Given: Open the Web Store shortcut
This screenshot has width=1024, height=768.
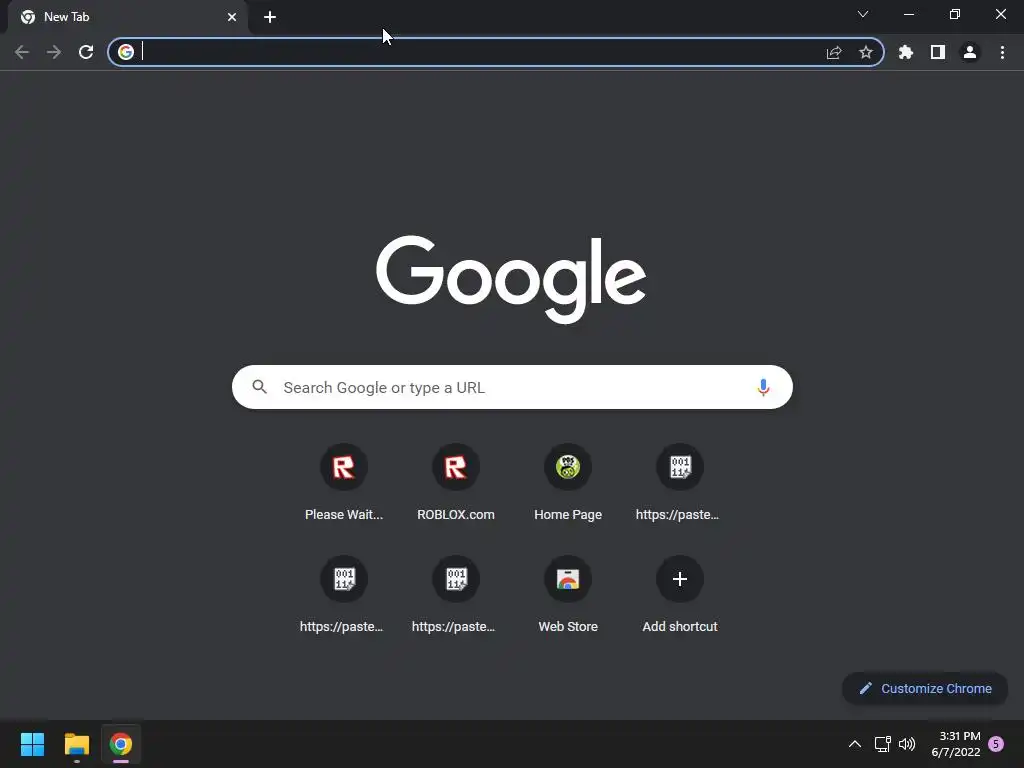Looking at the screenshot, I should pyautogui.click(x=568, y=595).
